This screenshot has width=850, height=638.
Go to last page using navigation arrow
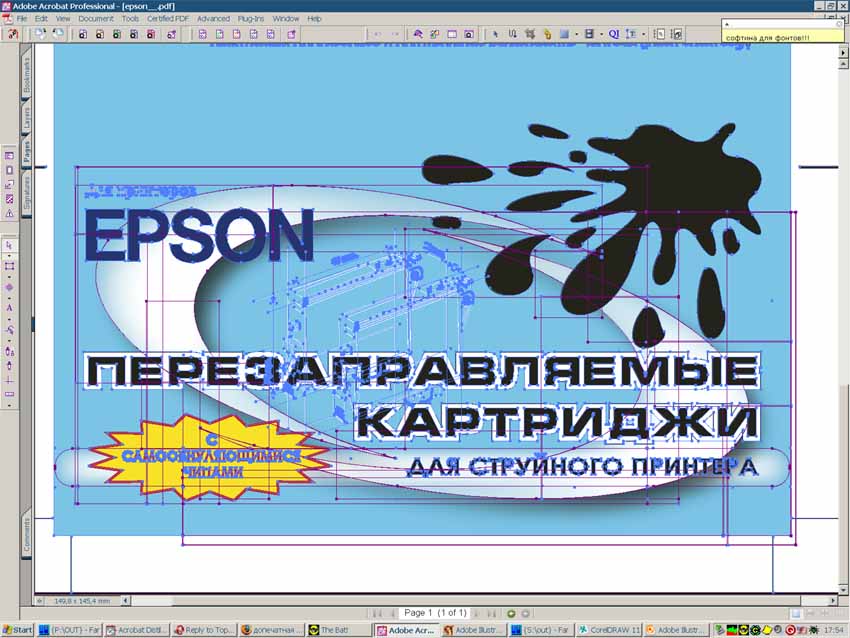coord(492,614)
